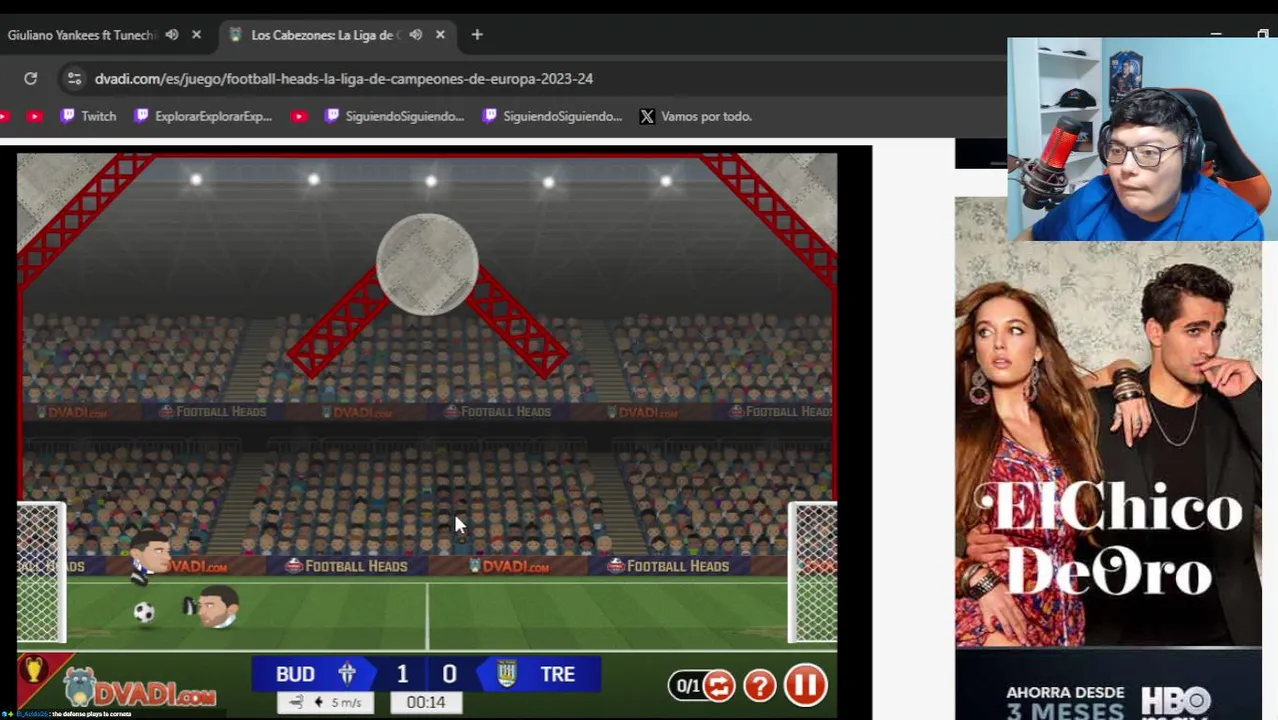The width and height of the screenshot is (1278, 720).
Task: Click the bearded player head on the field
Action: coord(216,607)
